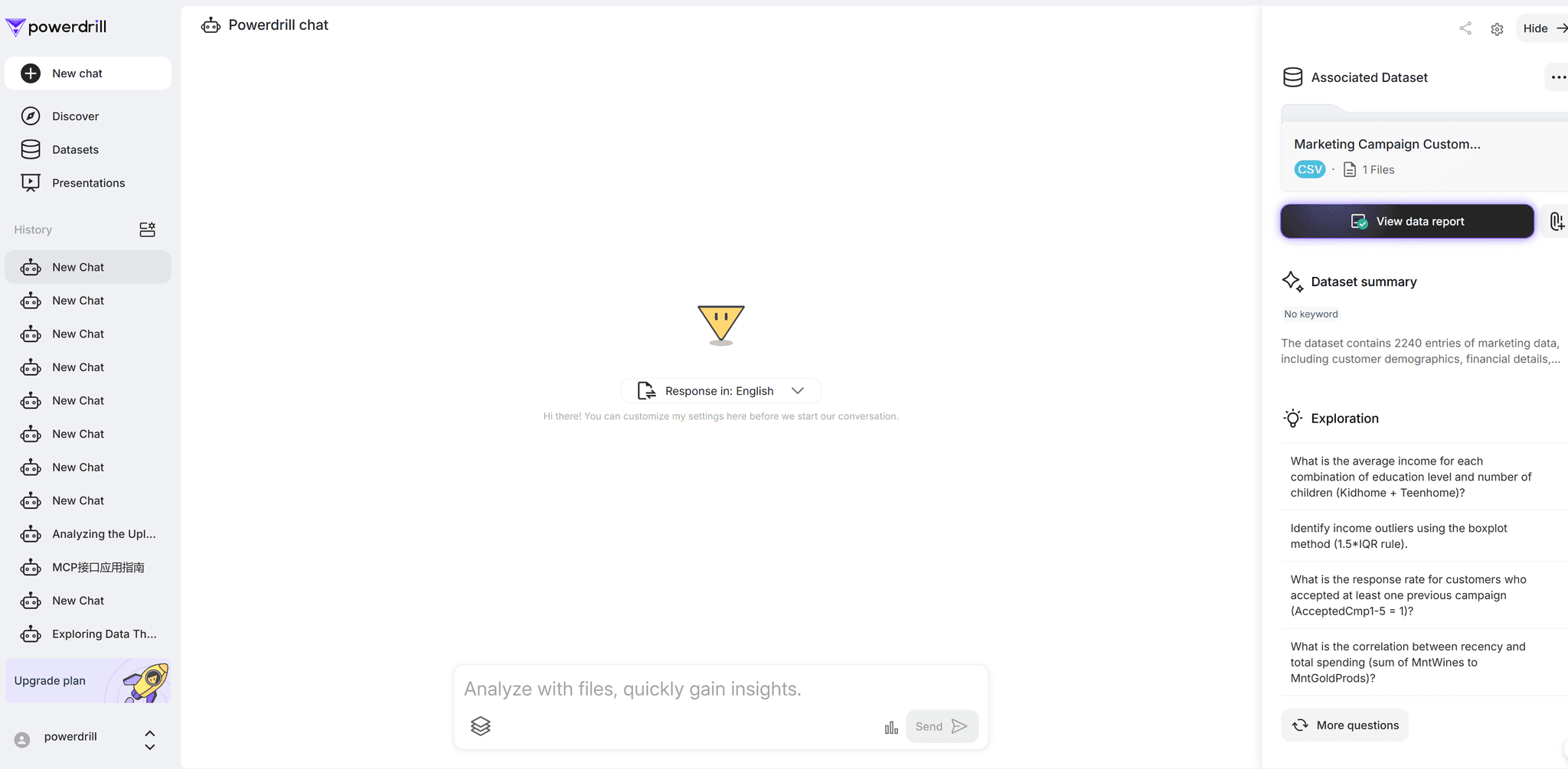
Task: Click View data report button
Action: [1407, 221]
